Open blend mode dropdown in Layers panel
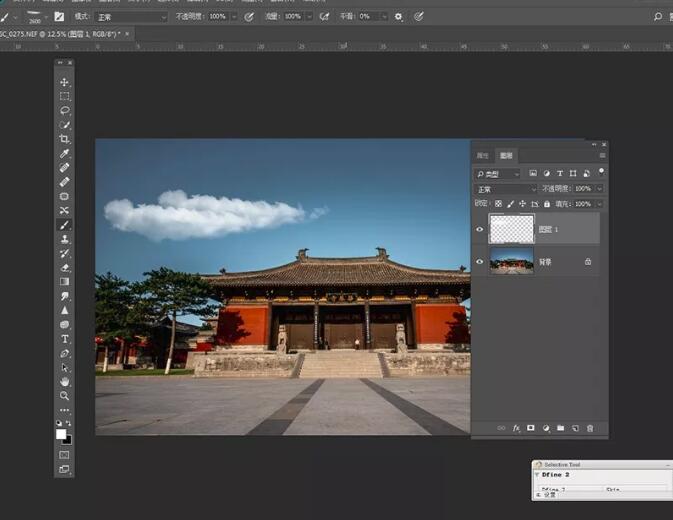 click(505, 189)
